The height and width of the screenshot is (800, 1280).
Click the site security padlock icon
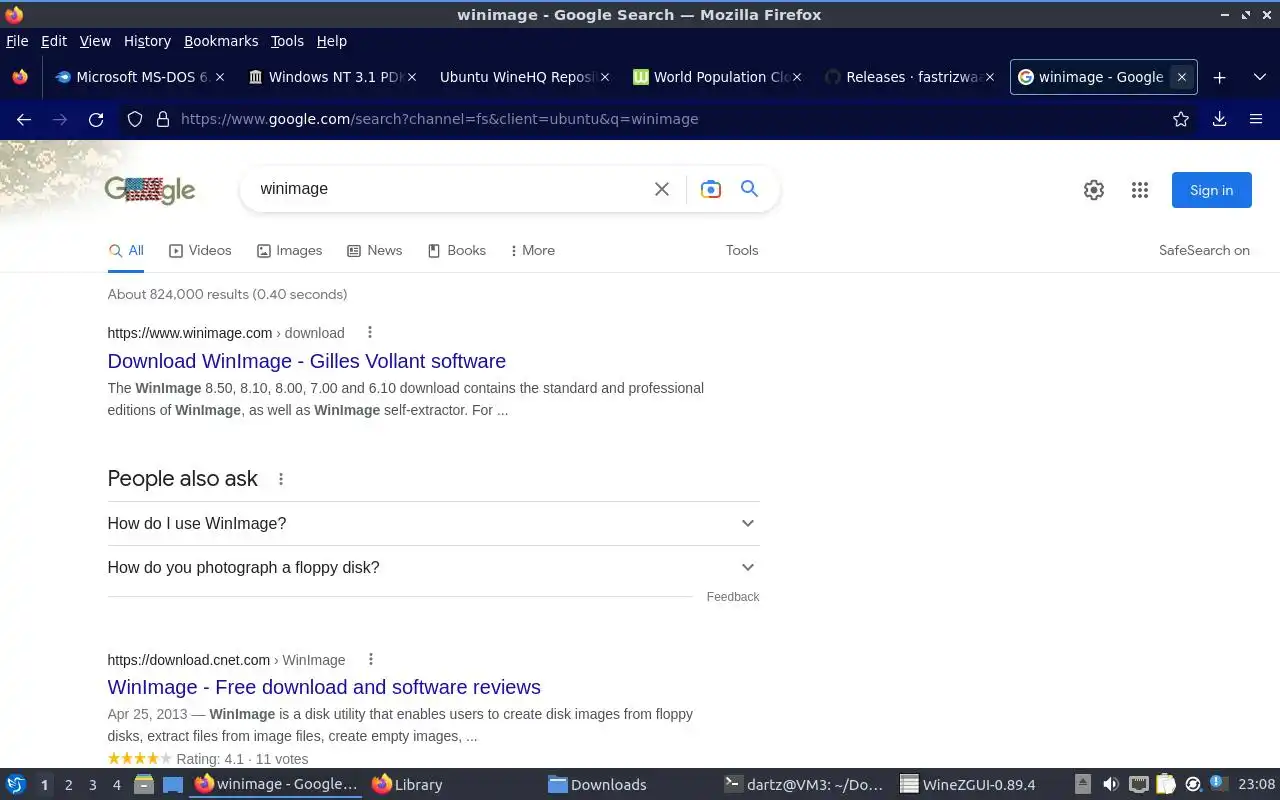coord(163,119)
